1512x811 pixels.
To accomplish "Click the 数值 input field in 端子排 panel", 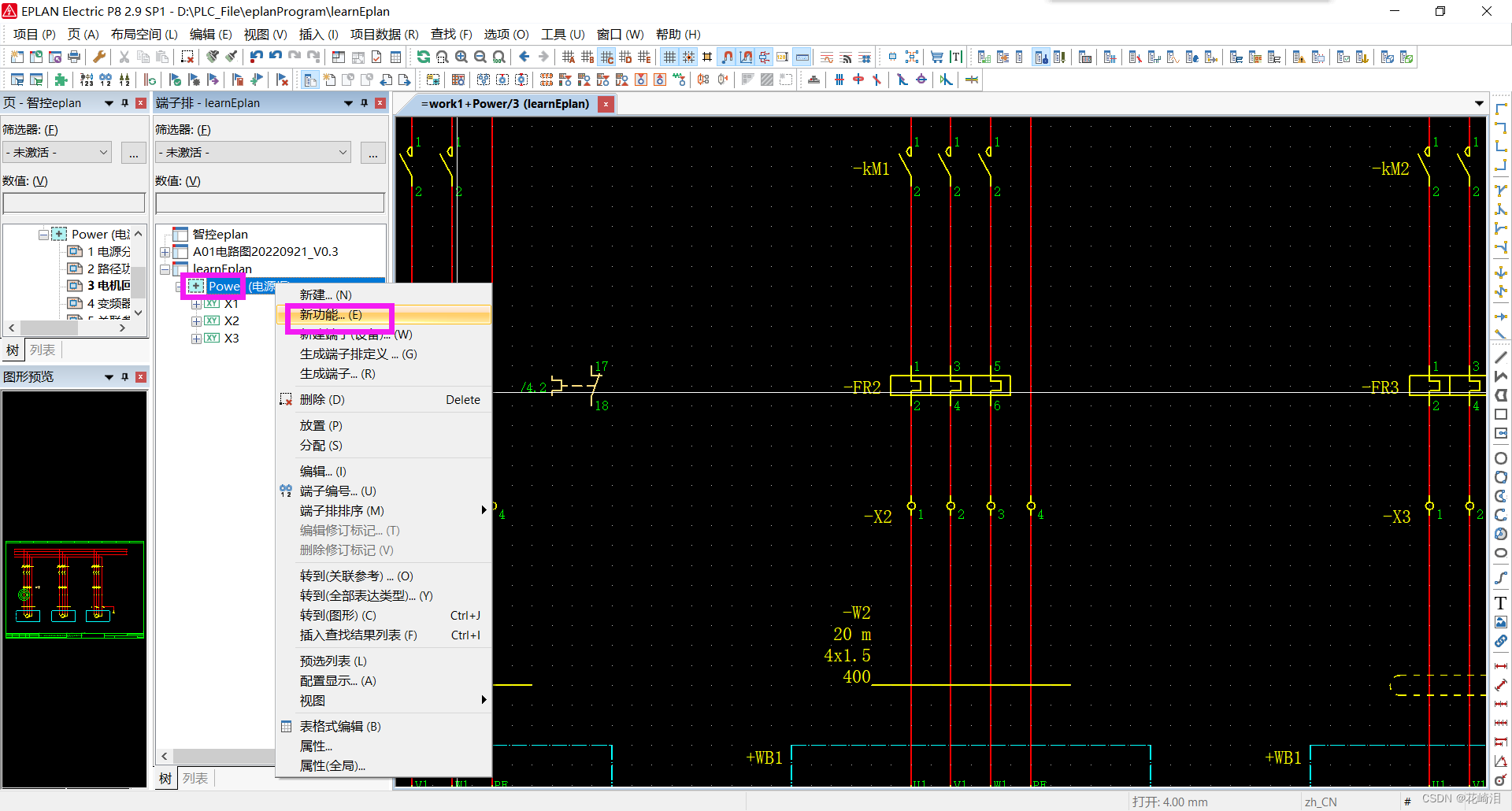I will point(270,203).
